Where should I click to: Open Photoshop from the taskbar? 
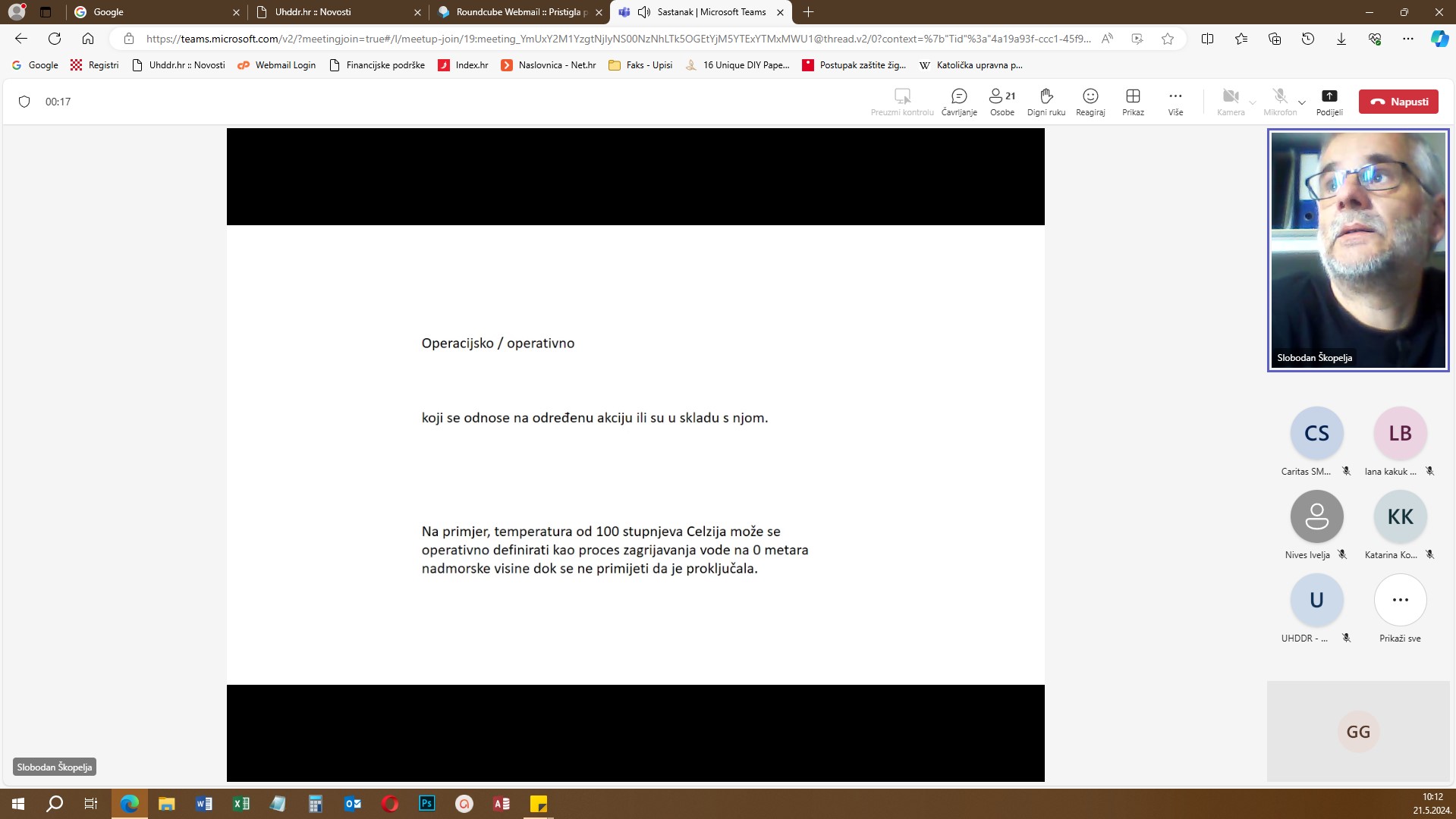pos(427,804)
